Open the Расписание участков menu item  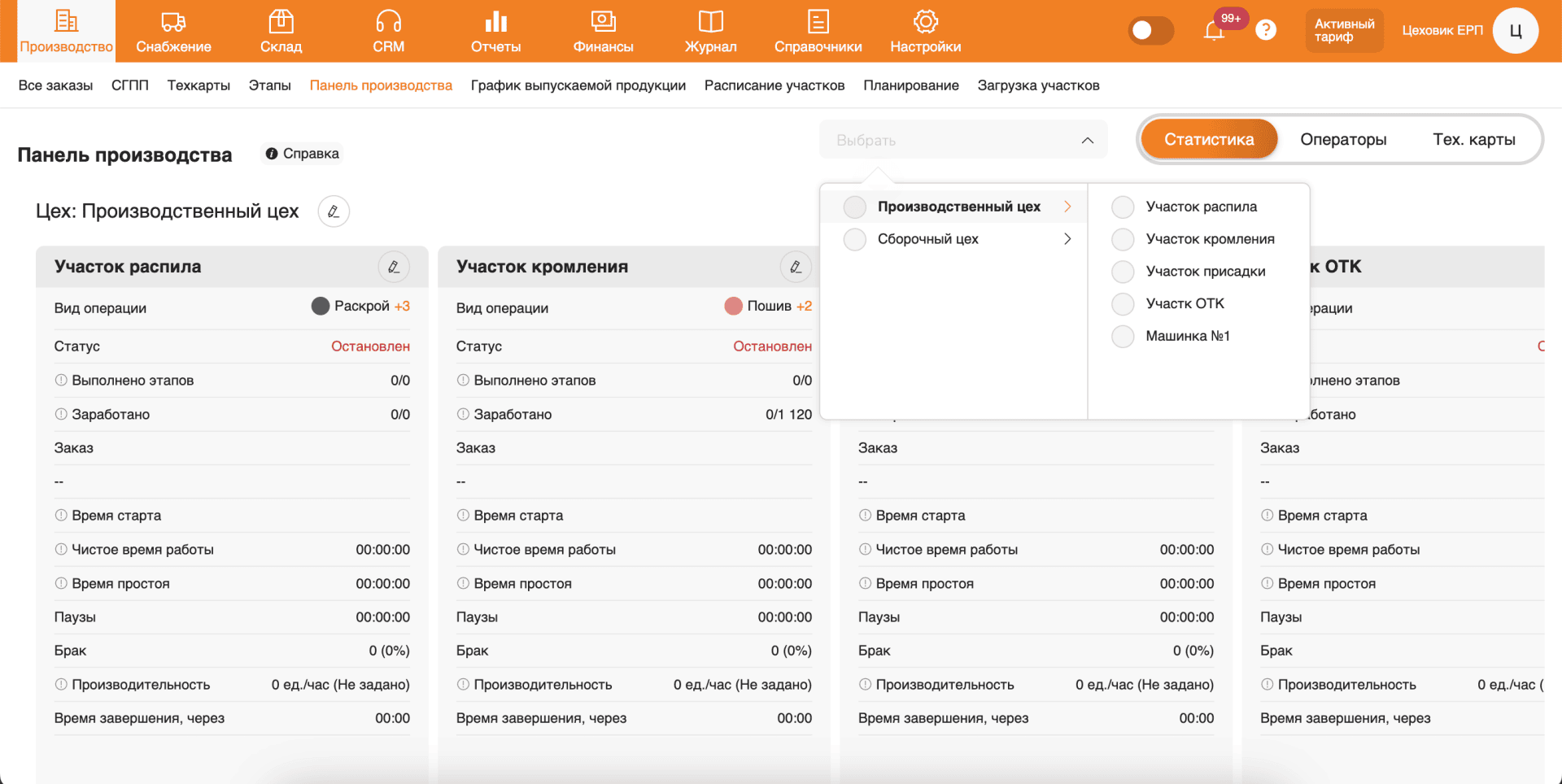coord(774,85)
